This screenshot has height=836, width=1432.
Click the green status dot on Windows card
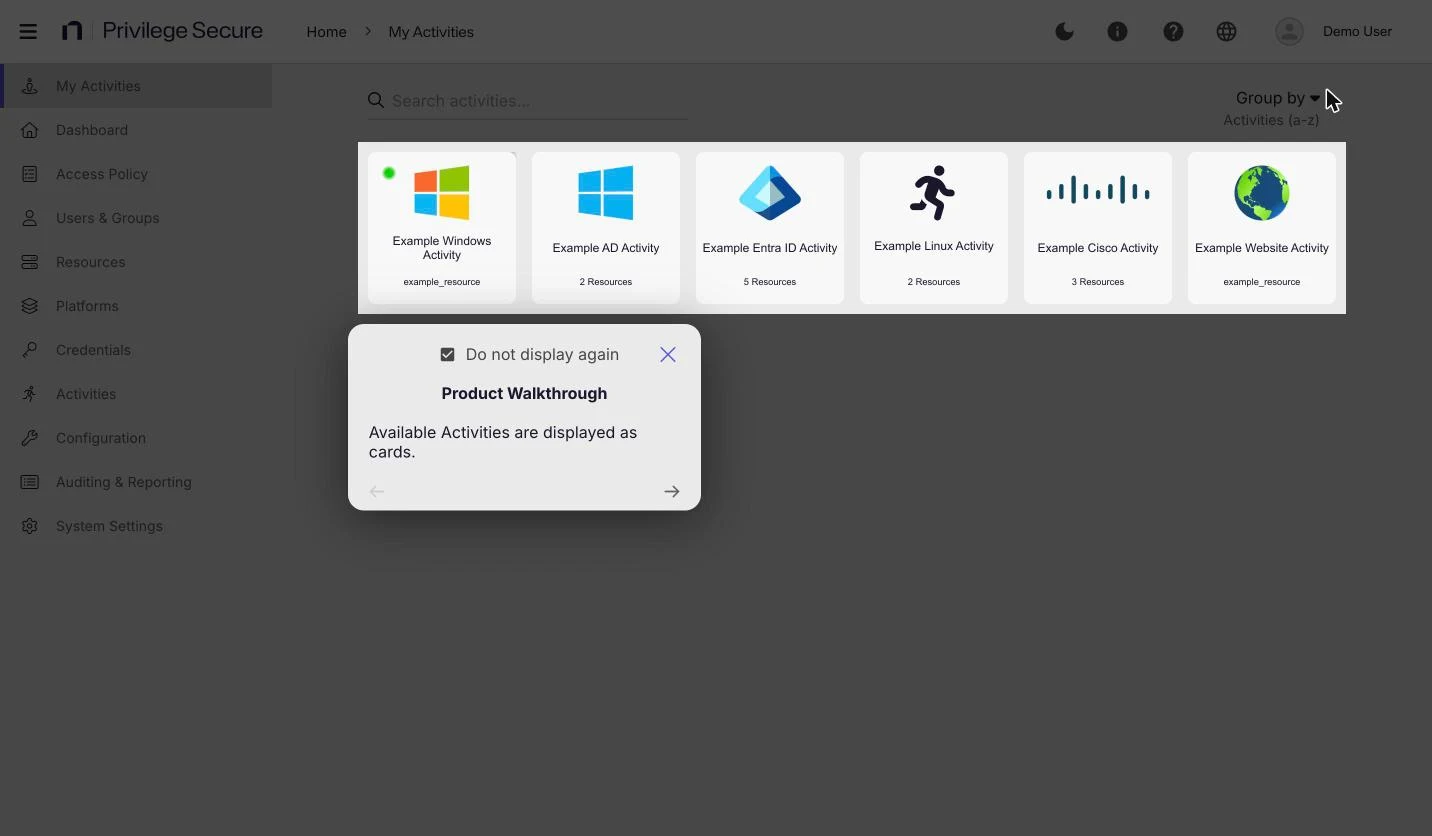[x=389, y=173]
